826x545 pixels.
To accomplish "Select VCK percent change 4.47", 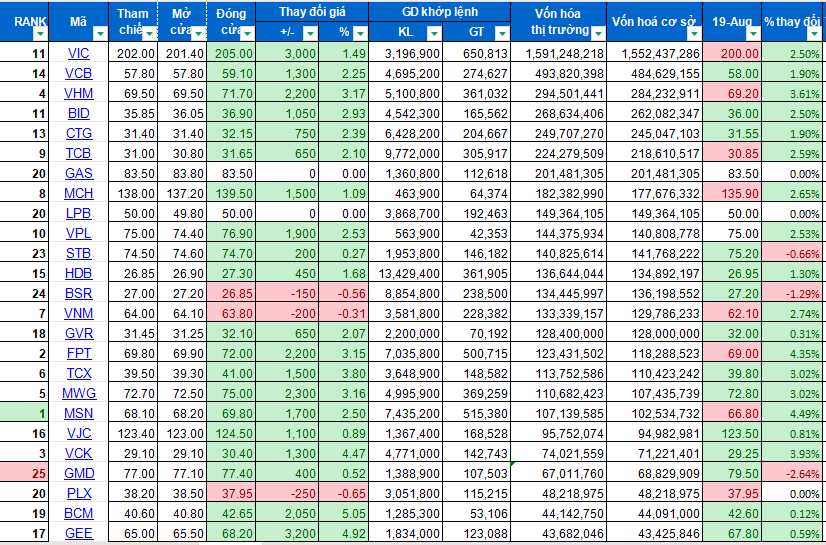I will 343,454.
